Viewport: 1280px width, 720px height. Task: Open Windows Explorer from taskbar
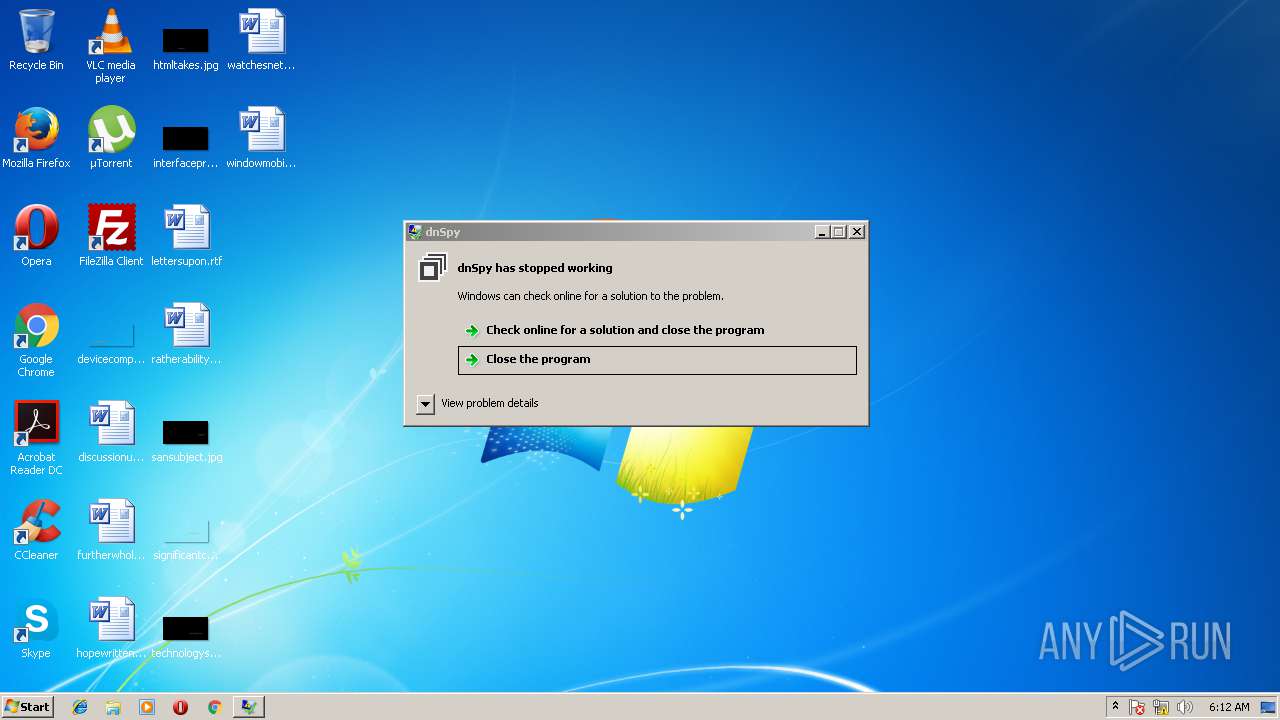(x=113, y=707)
